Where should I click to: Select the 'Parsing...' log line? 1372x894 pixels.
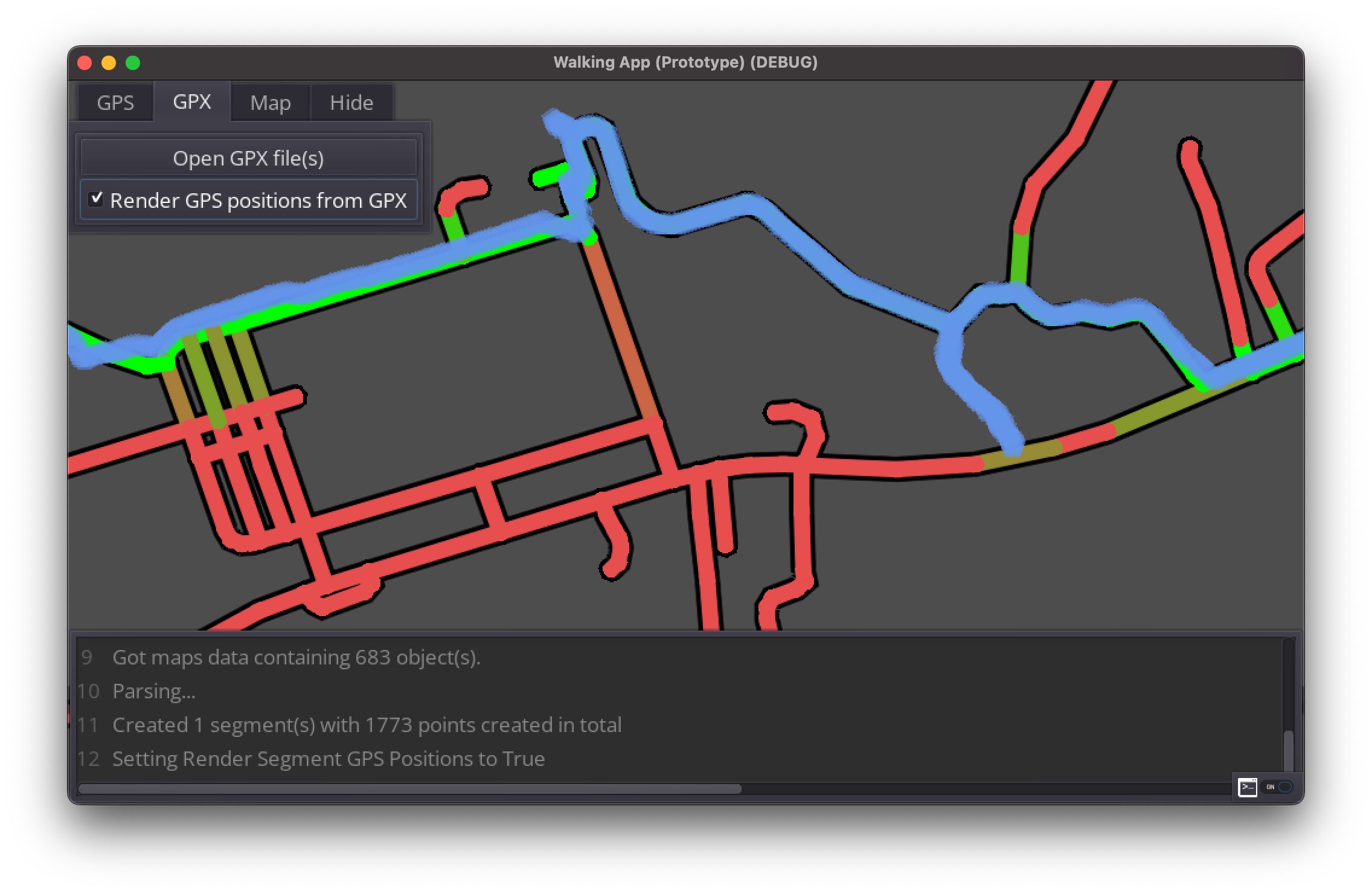(154, 691)
